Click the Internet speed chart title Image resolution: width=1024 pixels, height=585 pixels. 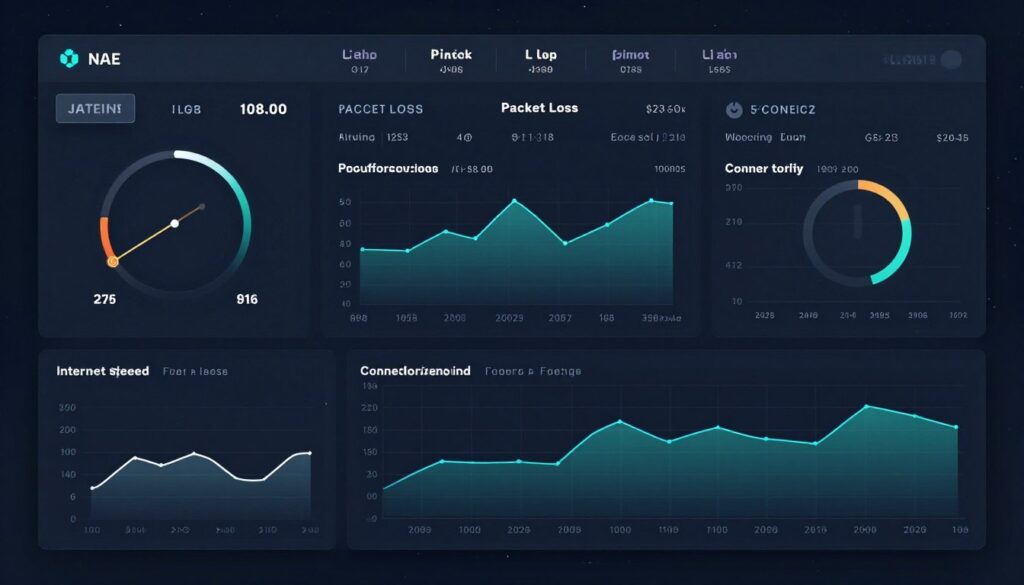pos(103,371)
